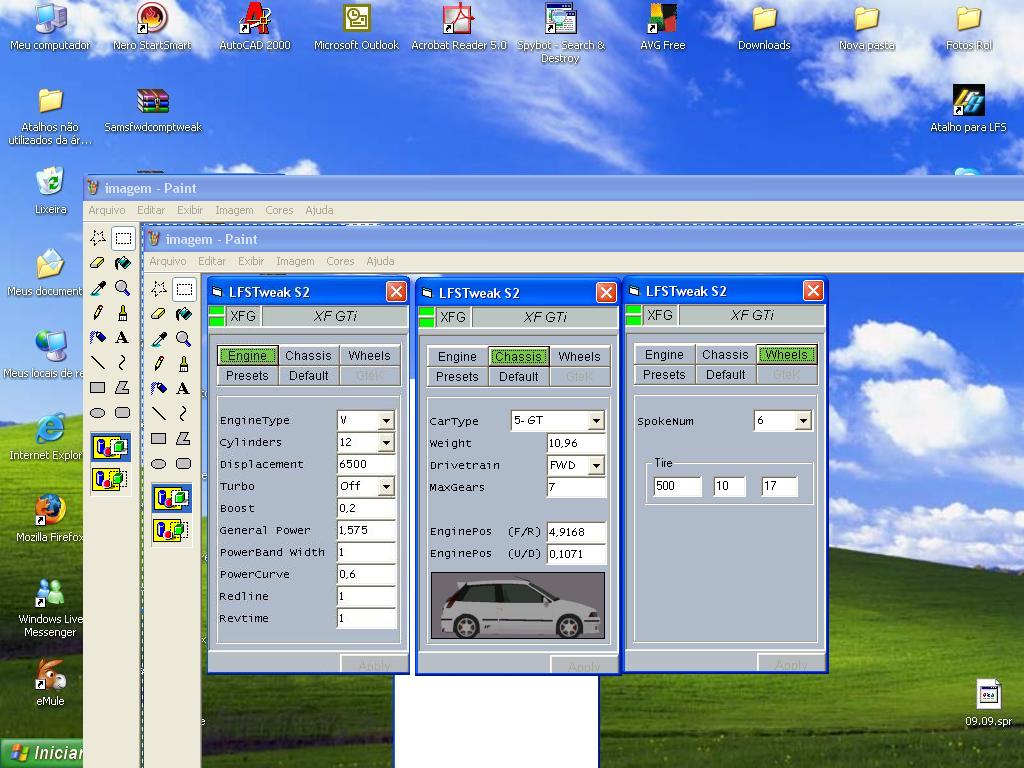This screenshot has height=768, width=1024.
Task: Expand the EngineType dropdown showing V
Action: tap(386, 420)
